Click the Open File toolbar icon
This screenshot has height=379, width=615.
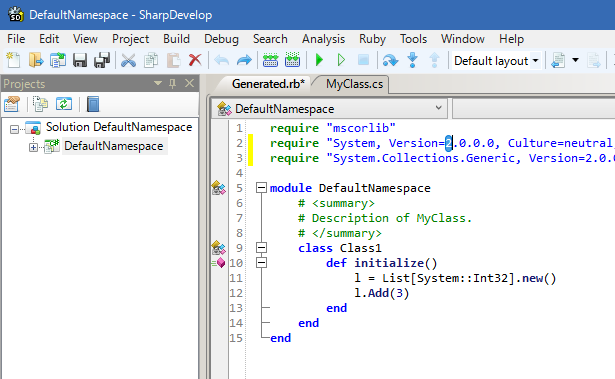[36, 61]
